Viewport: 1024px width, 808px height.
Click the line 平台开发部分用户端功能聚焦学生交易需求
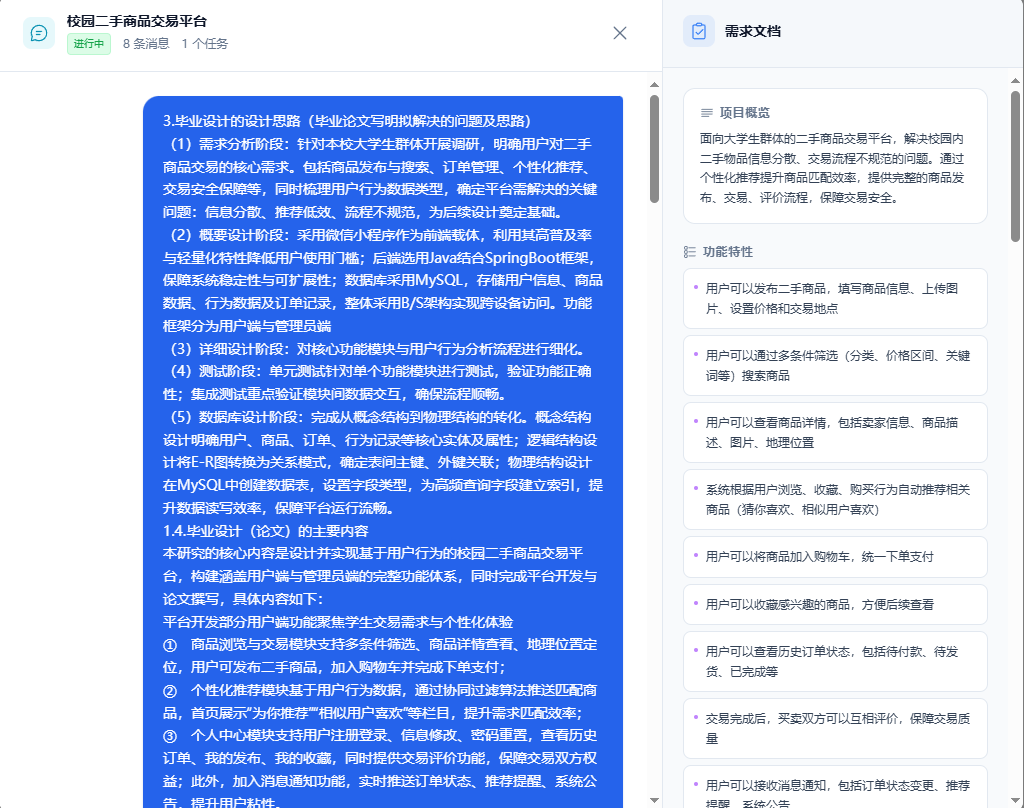point(338,622)
